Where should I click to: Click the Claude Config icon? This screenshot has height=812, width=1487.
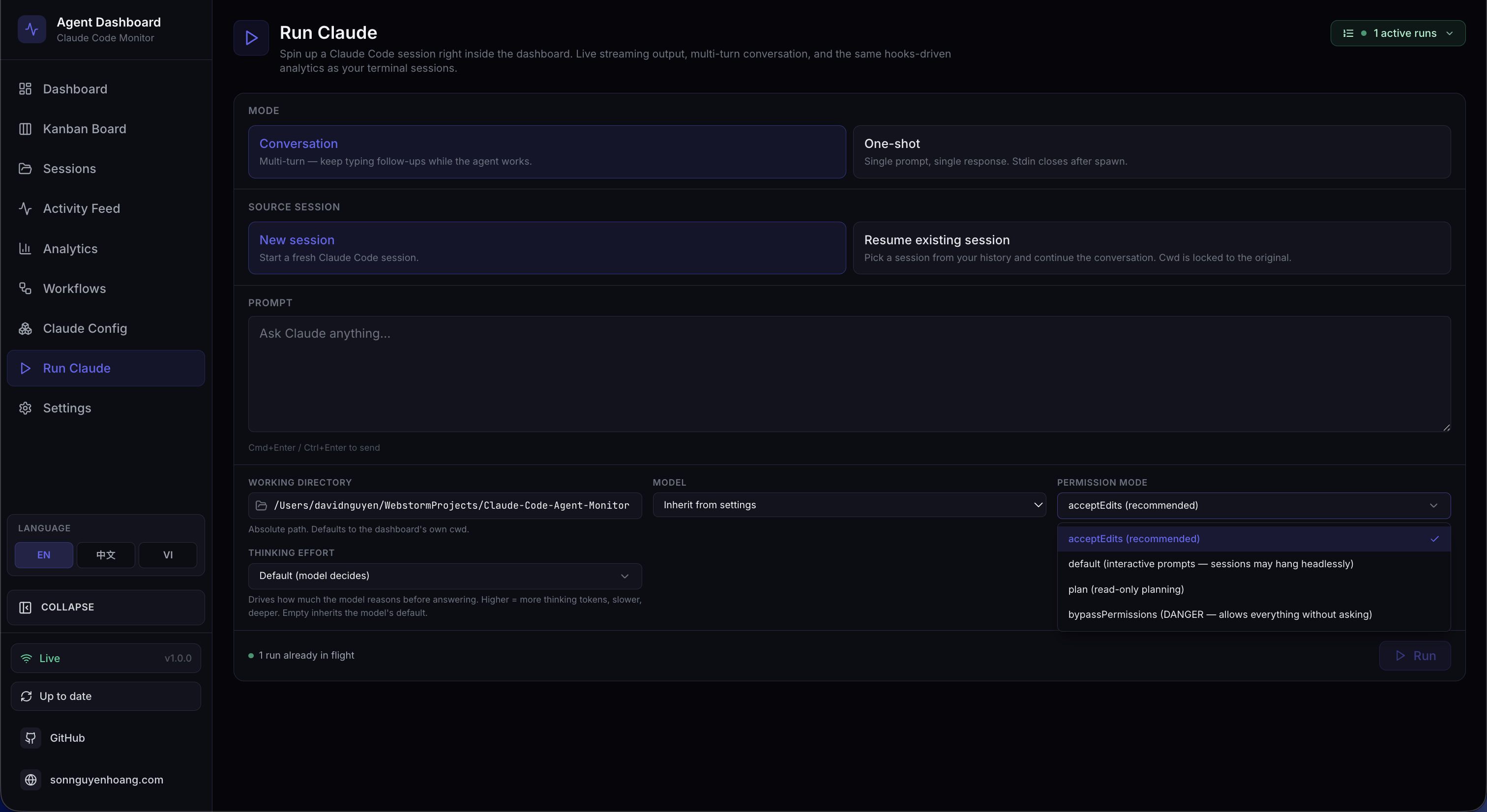25,328
